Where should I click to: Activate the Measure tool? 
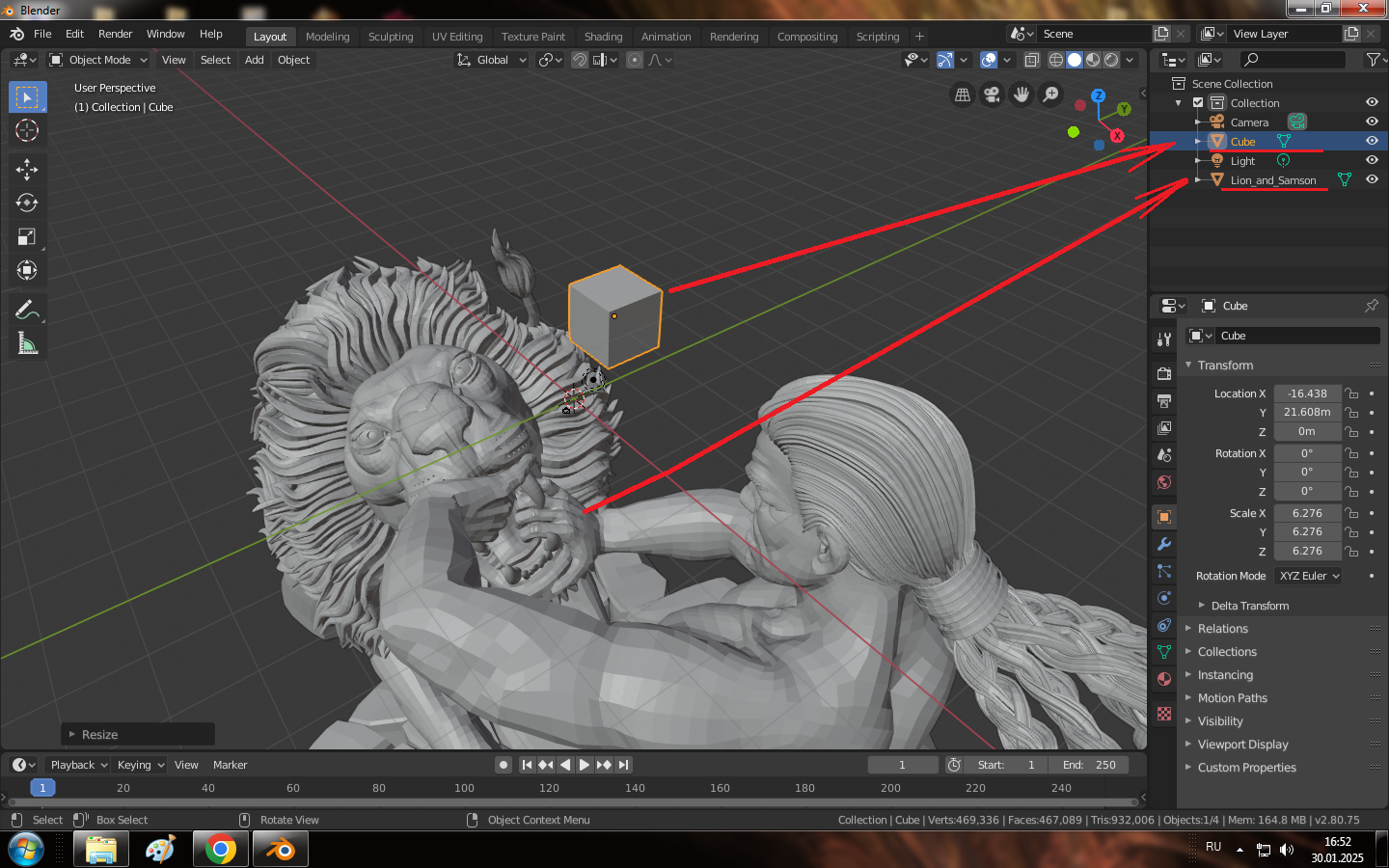[27, 343]
